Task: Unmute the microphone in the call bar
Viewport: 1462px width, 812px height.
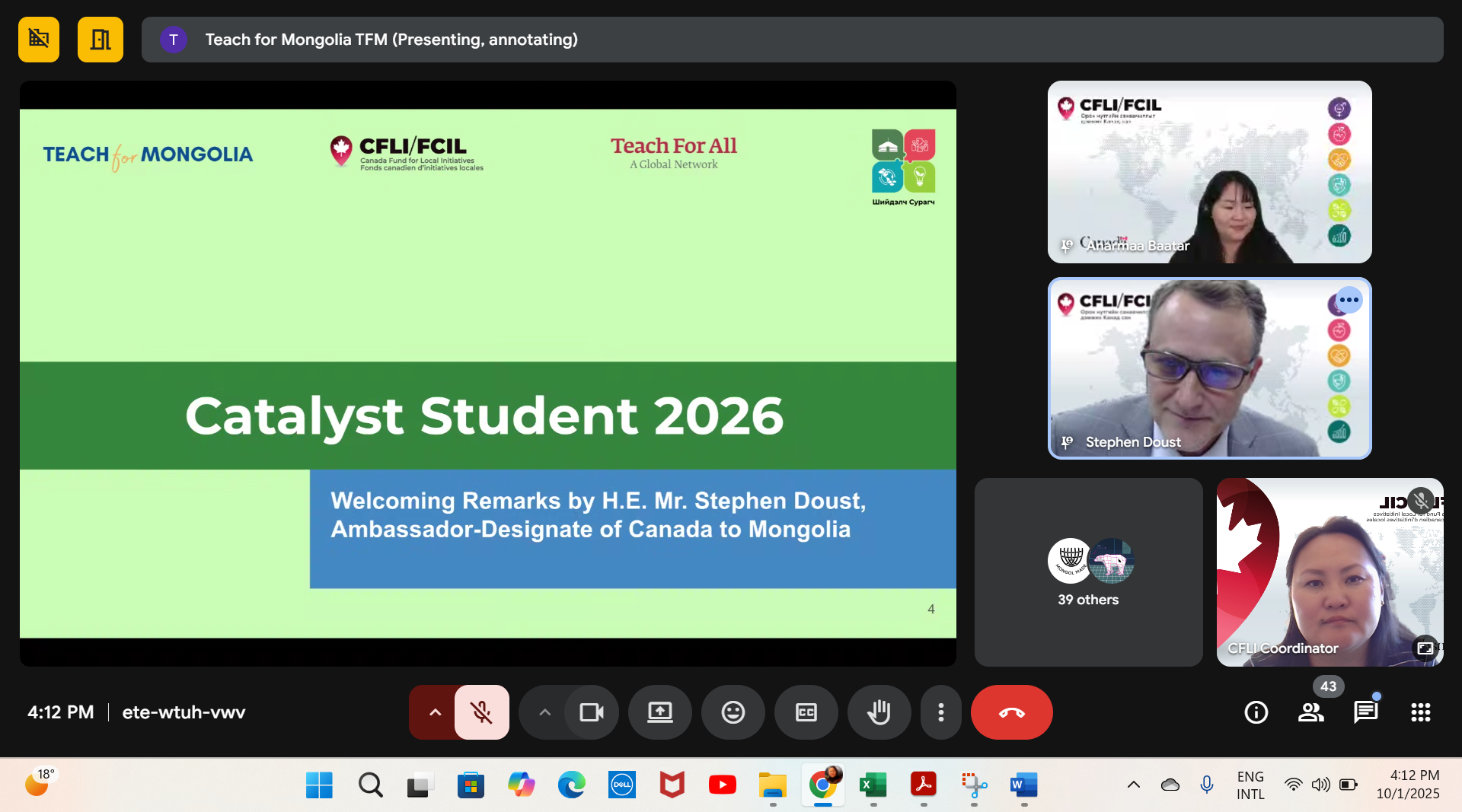Action: 481,712
